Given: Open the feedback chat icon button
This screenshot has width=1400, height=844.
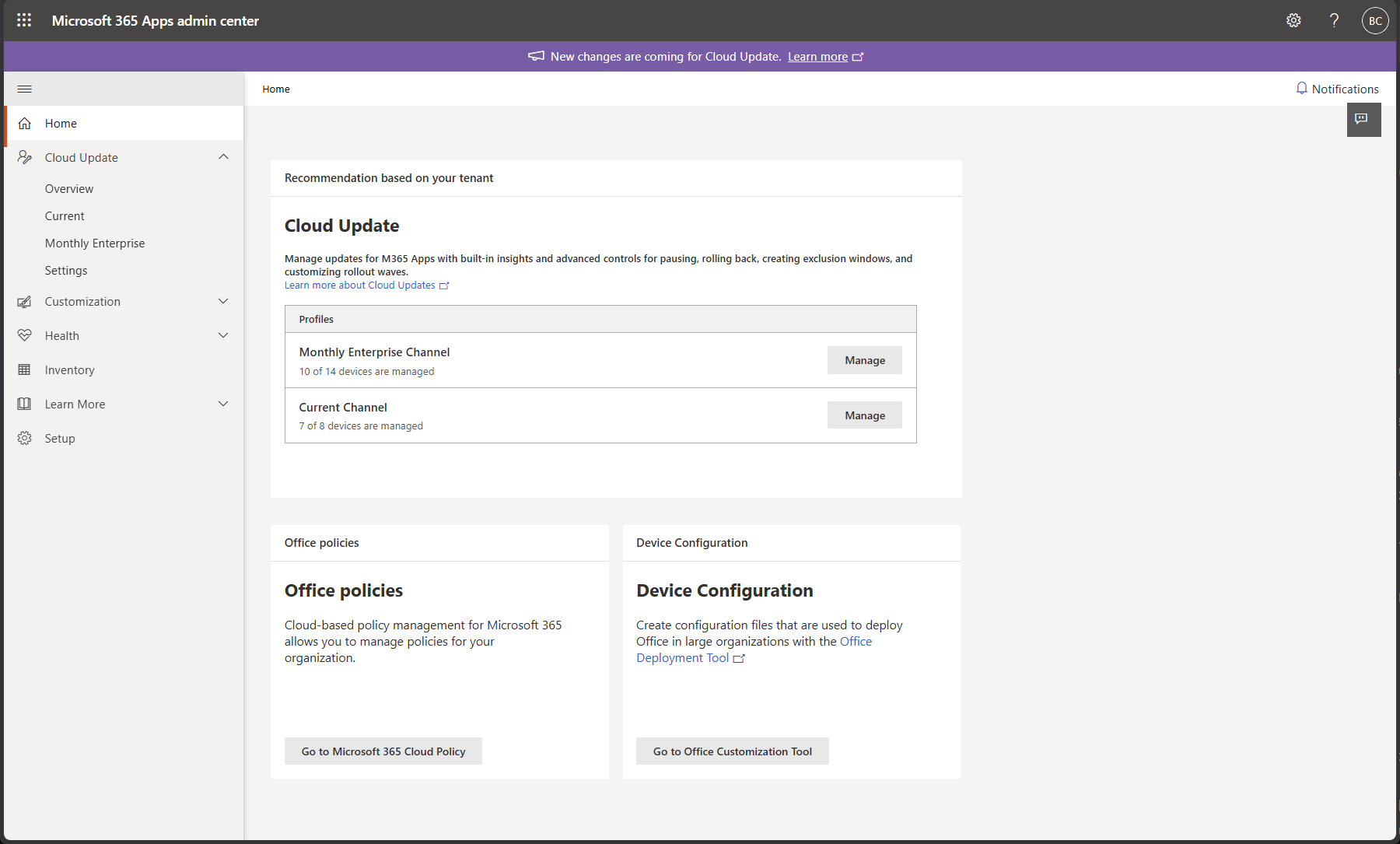Looking at the screenshot, I should 1363,120.
